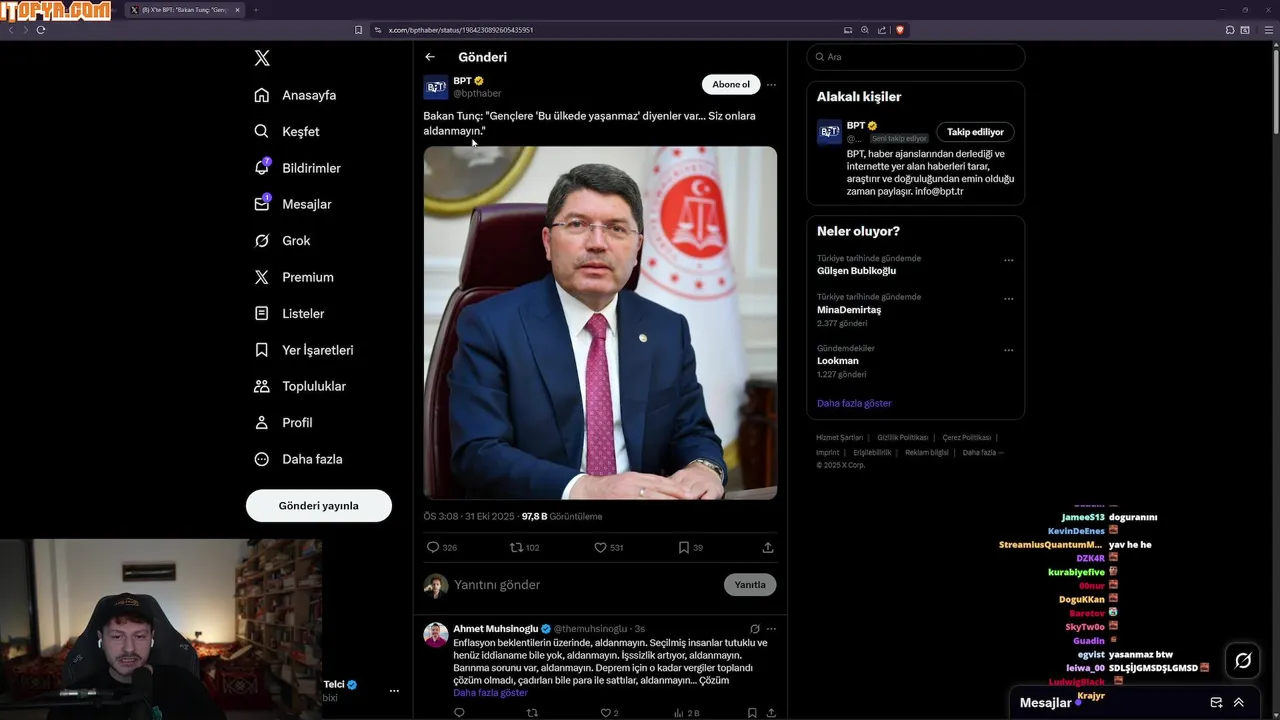Viewport: 1280px width, 720px height.
Task: Bookmark the post with 39 bookmarks
Action: point(684,547)
